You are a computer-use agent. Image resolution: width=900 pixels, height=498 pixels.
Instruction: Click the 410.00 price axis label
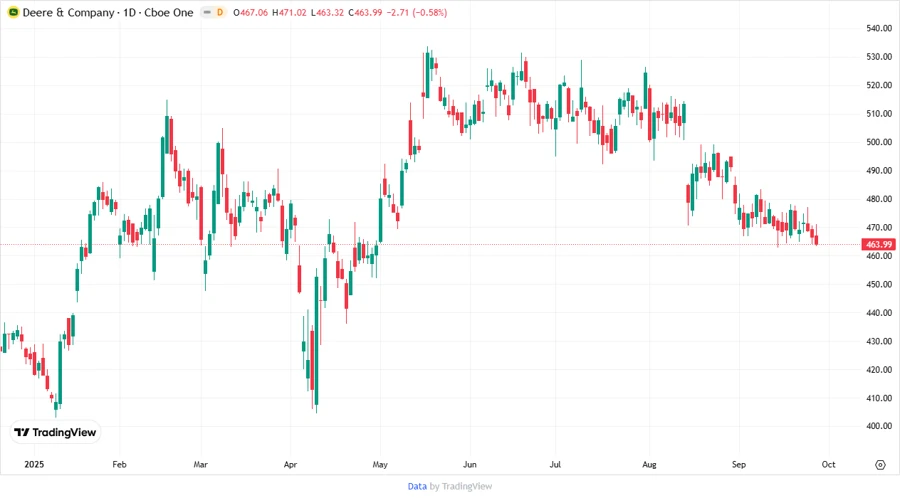click(879, 398)
